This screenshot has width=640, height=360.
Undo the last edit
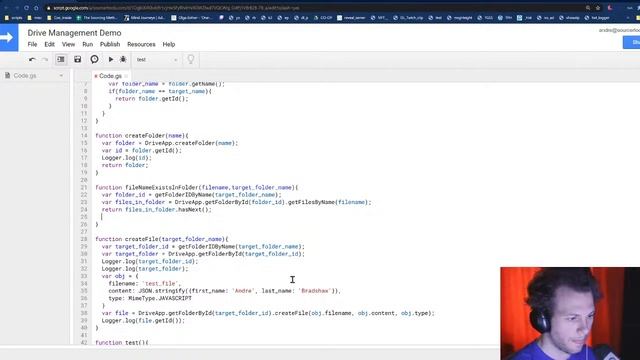pos(32,60)
